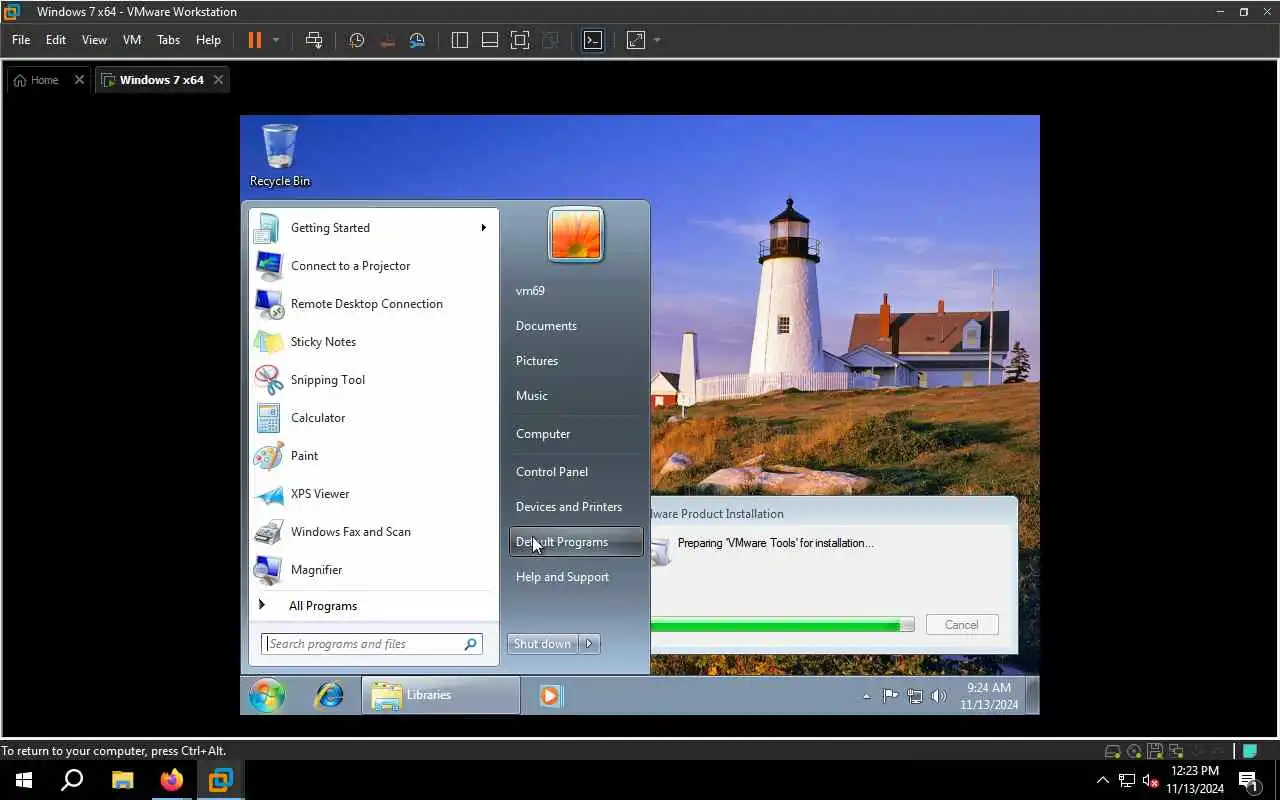Open Documents from the Start menu
Viewport: 1280px width, 800px height.
point(576,326)
